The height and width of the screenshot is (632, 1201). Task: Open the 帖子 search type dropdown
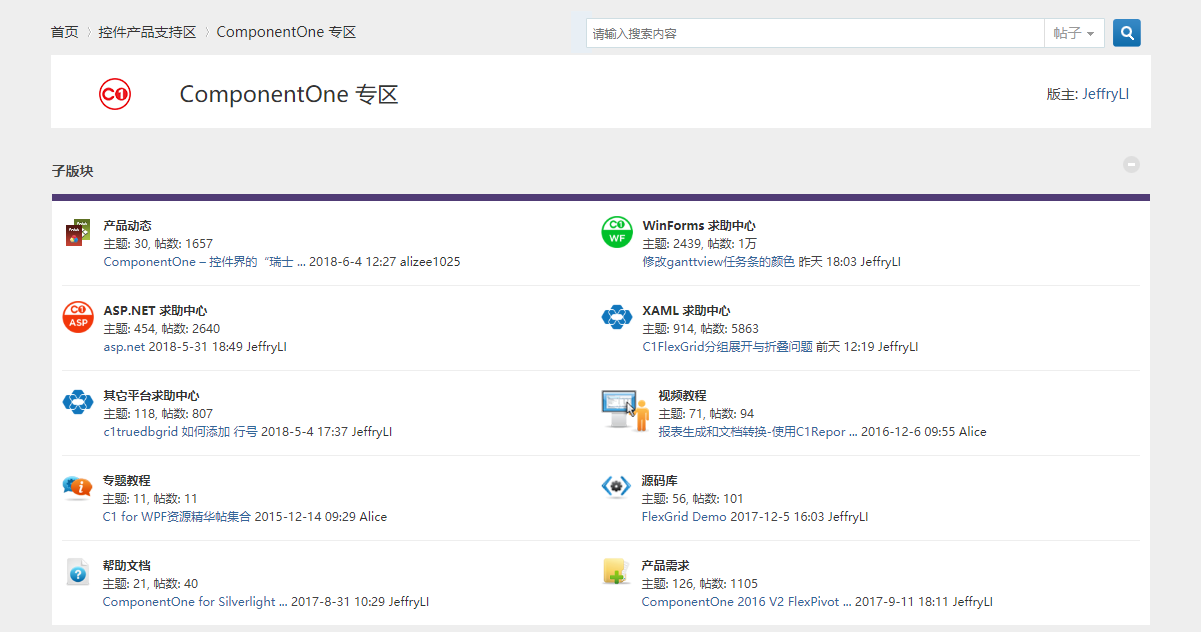click(x=1074, y=33)
